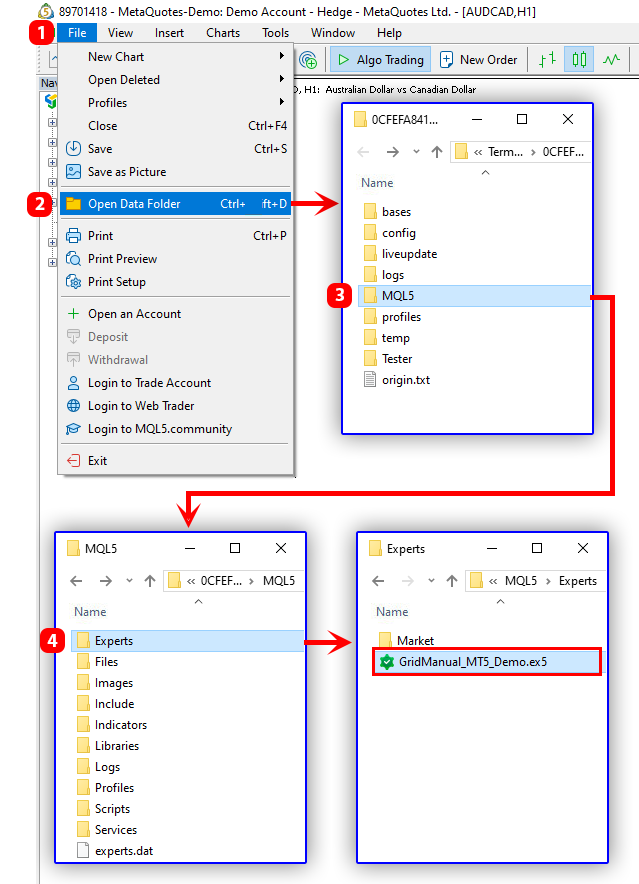Image resolution: width=639 pixels, height=884 pixels.
Task: Choose Login to Web Trader
Action: pos(175,406)
